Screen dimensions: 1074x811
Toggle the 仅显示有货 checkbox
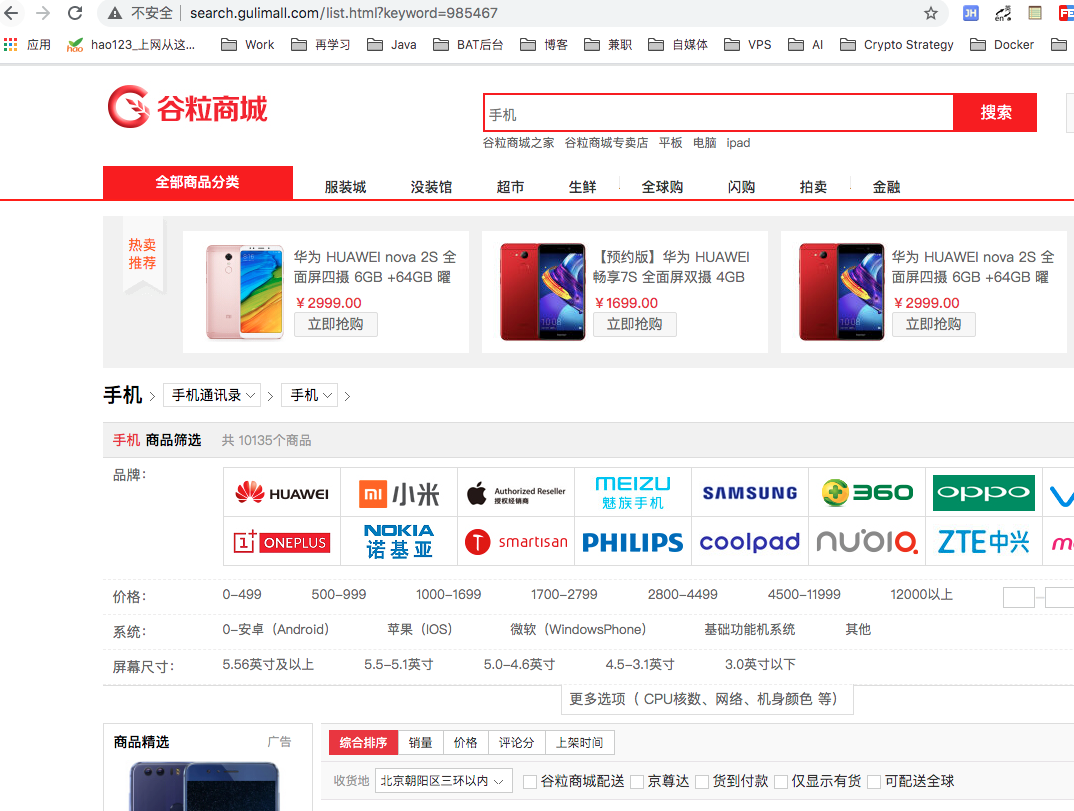pyautogui.click(x=781, y=782)
